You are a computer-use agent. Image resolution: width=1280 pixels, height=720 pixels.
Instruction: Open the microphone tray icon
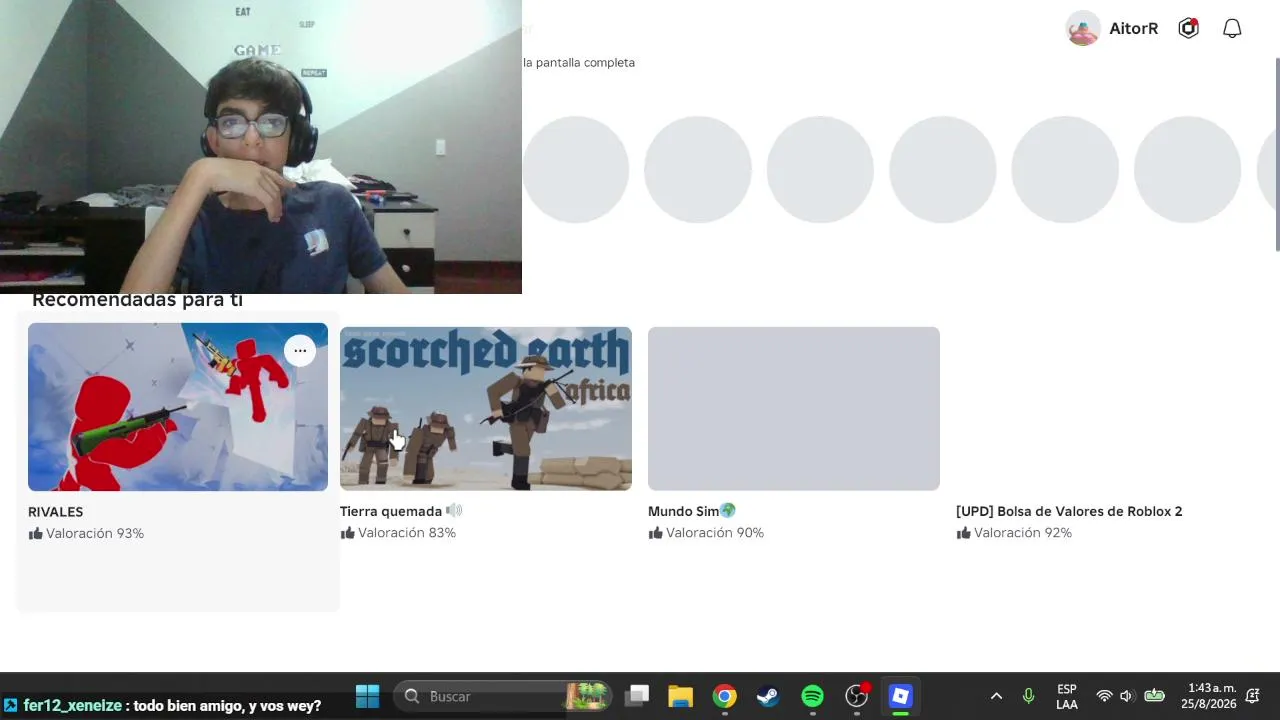(1028, 696)
